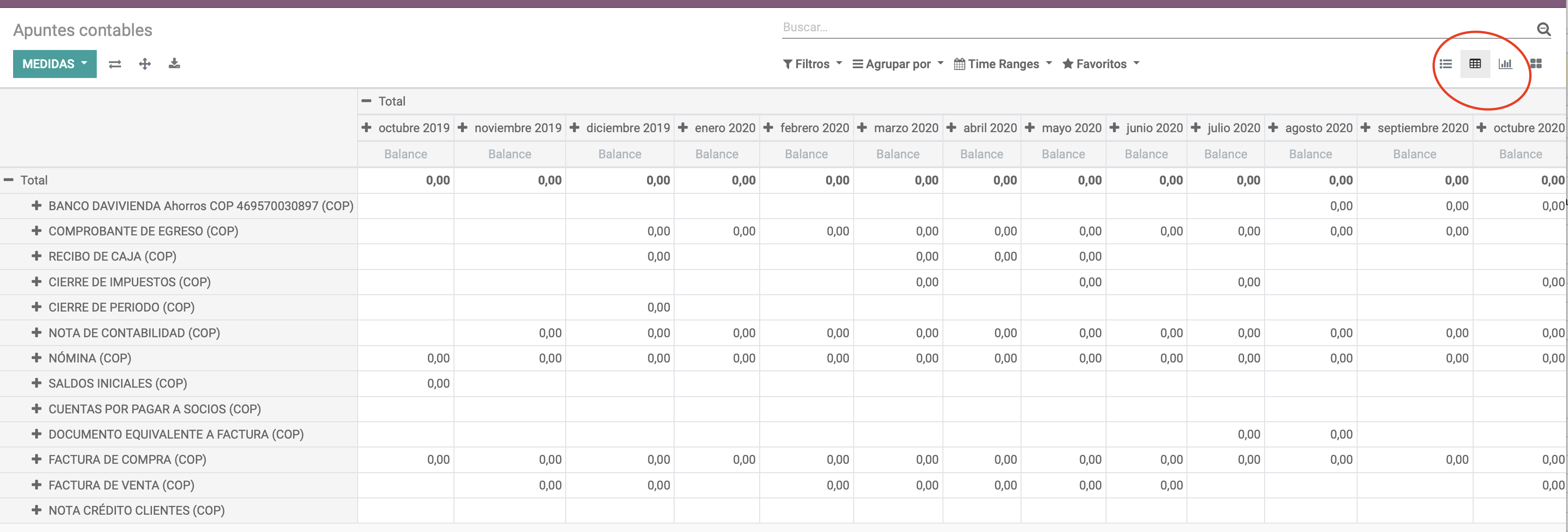Click the search magnifier icon
Image resolution: width=1568 pixels, height=532 pixels.
point(1544,28)
